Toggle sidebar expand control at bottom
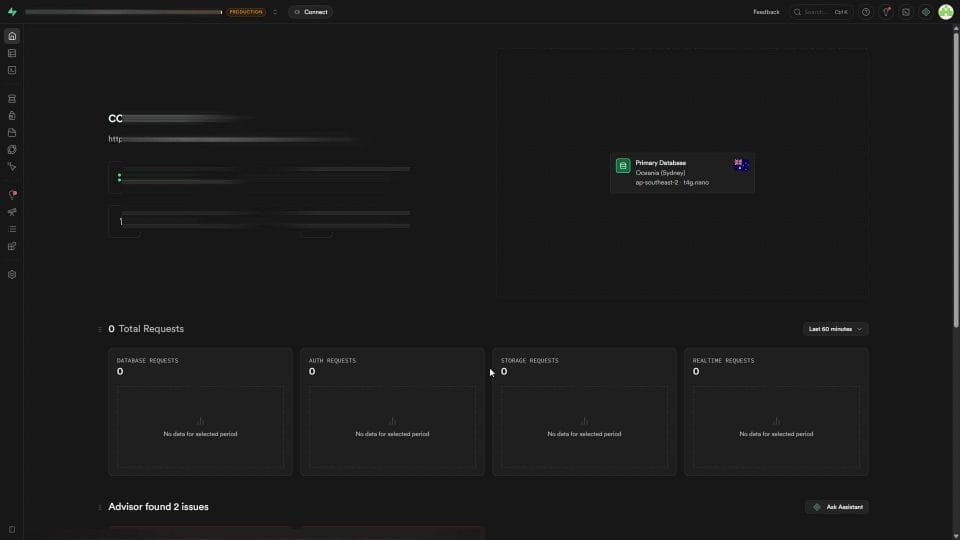The image size is (960, 540). (12, 530)
